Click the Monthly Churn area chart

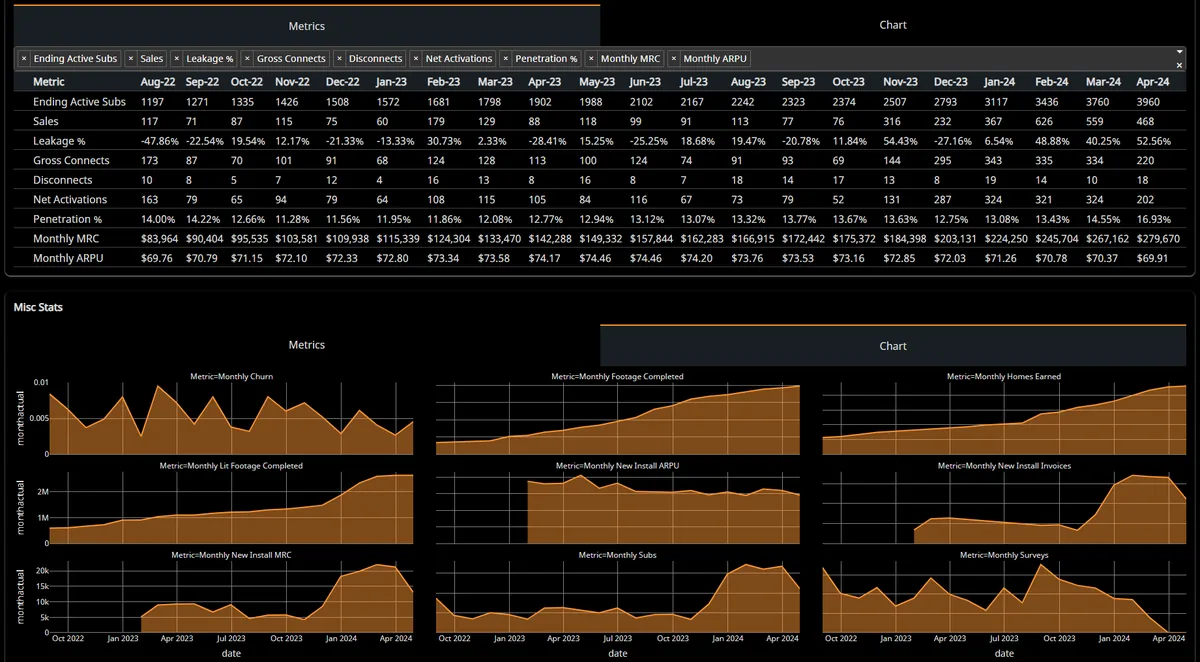tap(231, 418)
